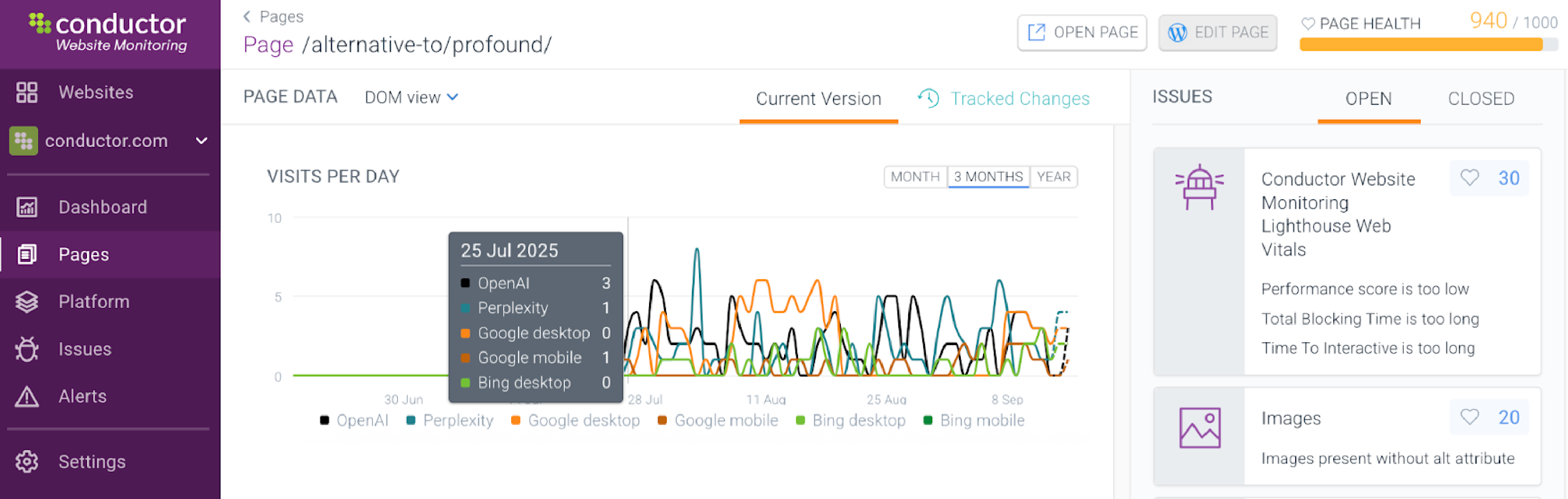The image size is (1568, 499).
Task: Click the issue score value 30
Action: click(1509, 178)
